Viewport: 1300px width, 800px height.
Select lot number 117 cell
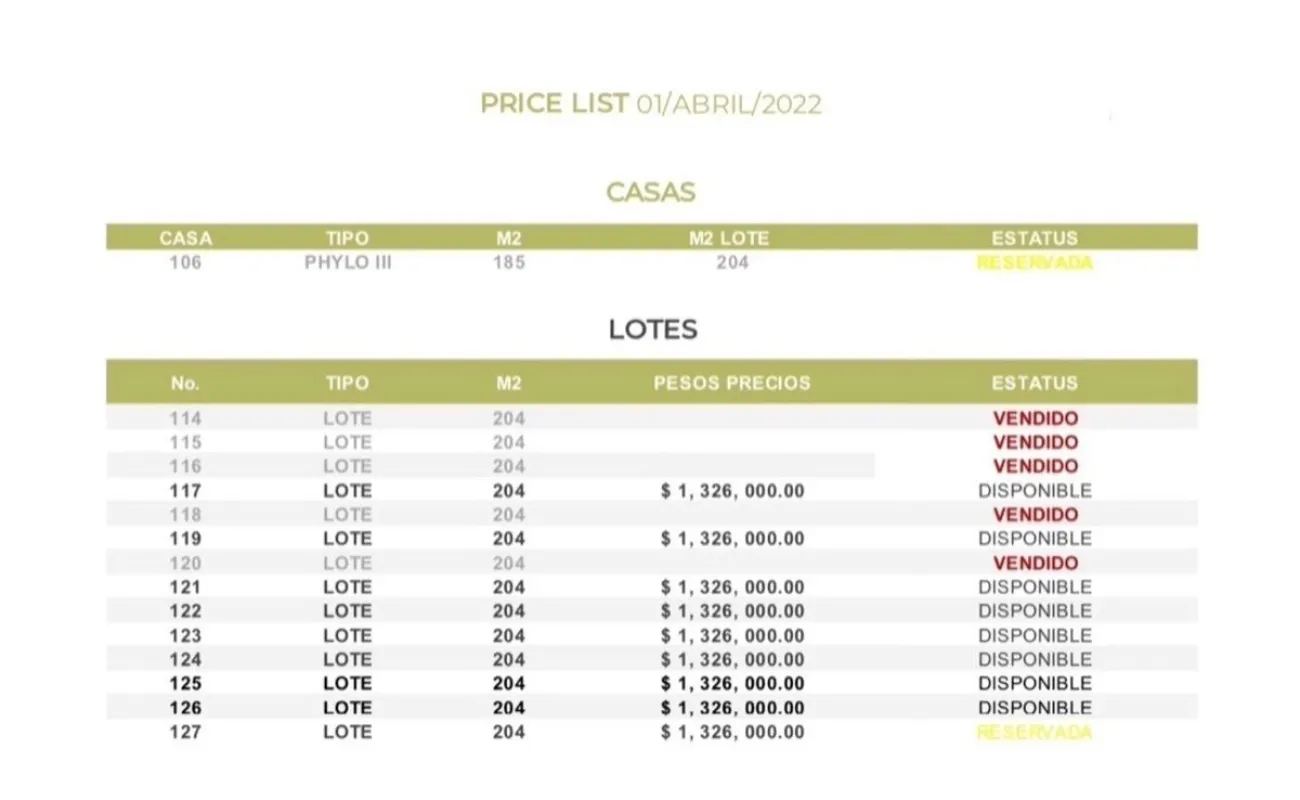point(186,491)
